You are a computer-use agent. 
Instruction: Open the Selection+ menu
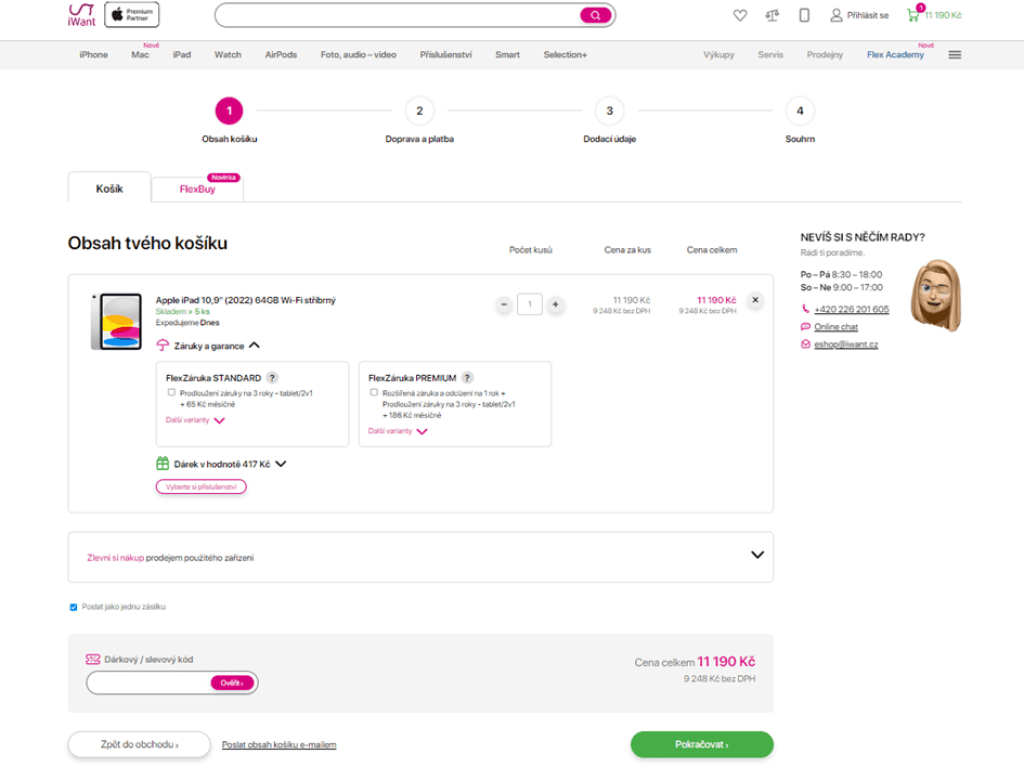click(566, 55)
